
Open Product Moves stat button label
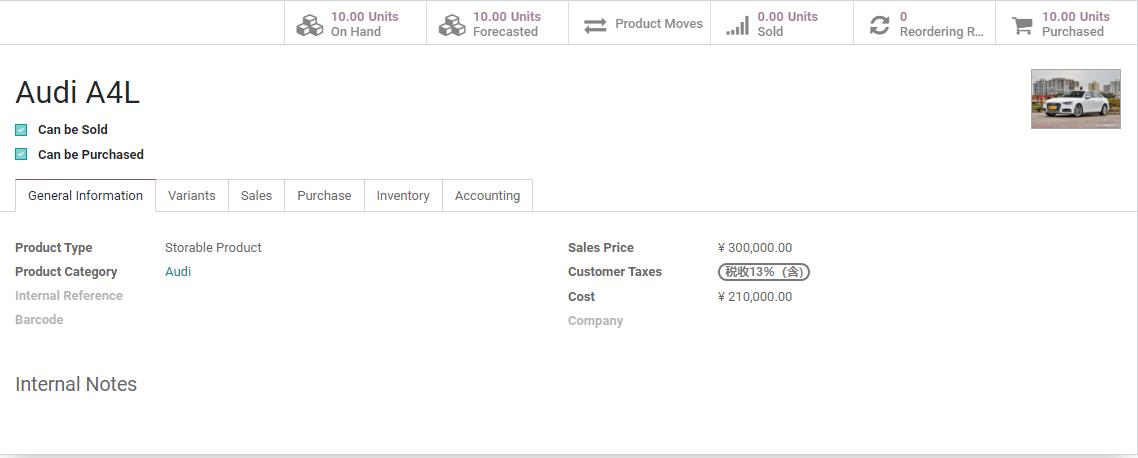pyautogui.click(x=659, y=23)
